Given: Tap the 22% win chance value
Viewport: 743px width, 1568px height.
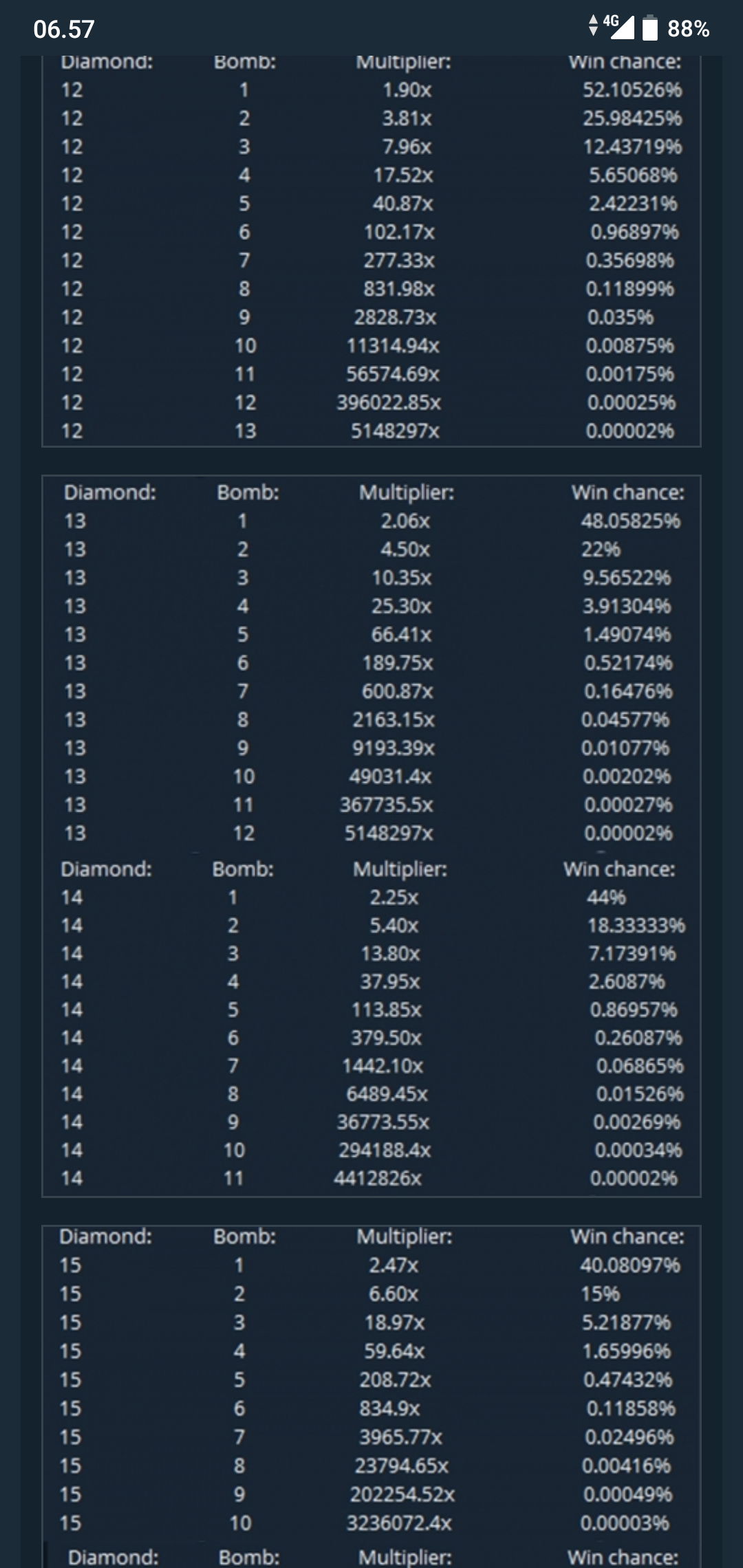Looking at the screenshot, I should 601,549.
